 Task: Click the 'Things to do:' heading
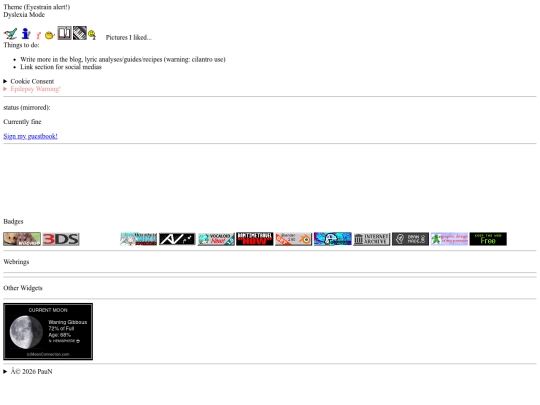pyautogui.click(x=21, y=45)
